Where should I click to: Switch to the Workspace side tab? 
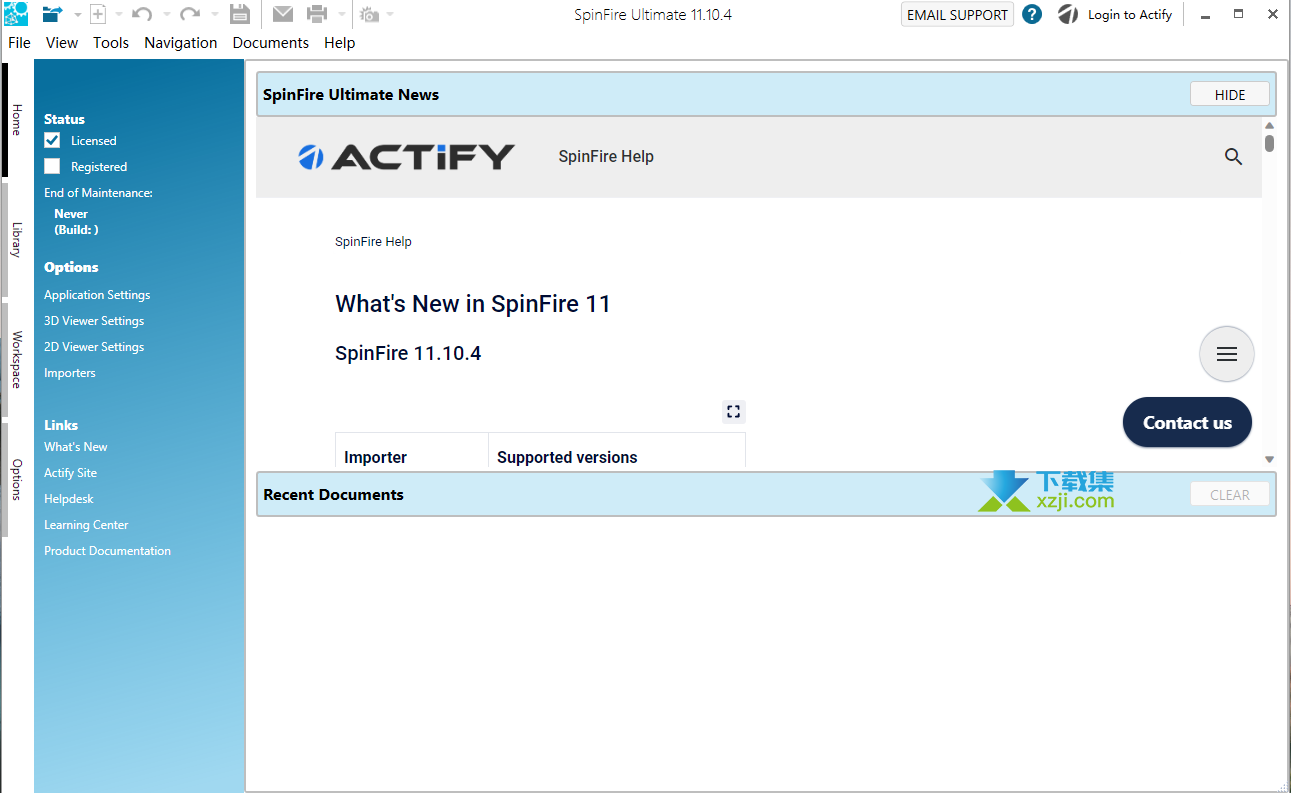[16, 360]
